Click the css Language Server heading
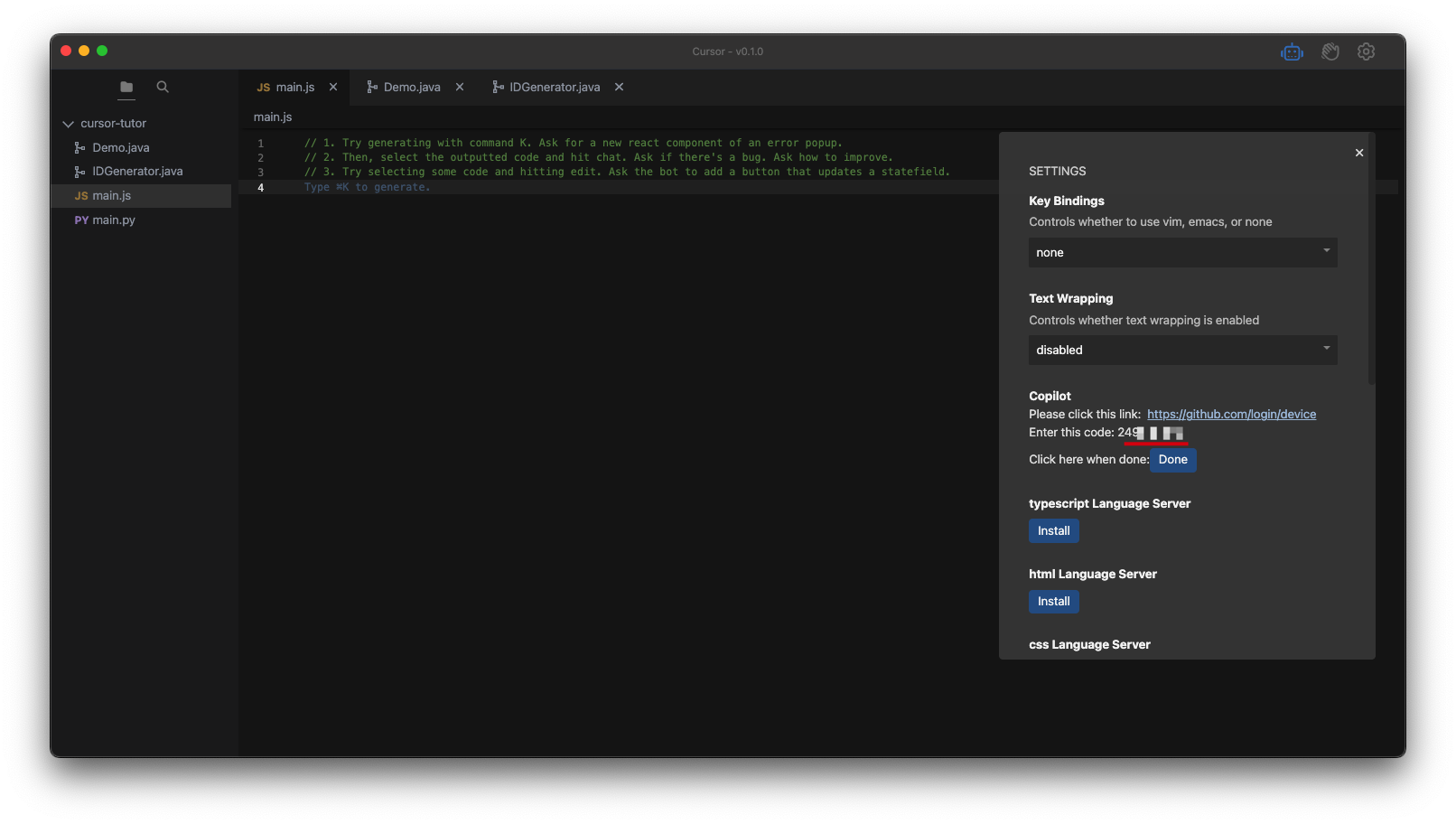Screen dimensions: 1456x824 tap(1089, 645)
